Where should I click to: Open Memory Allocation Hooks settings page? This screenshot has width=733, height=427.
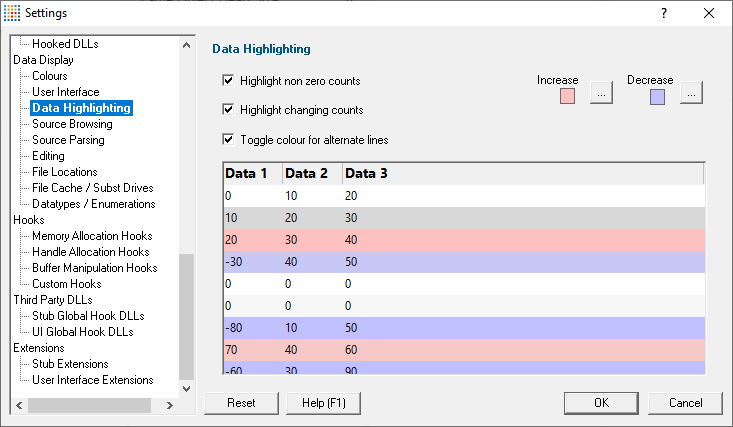coord(92,236)
